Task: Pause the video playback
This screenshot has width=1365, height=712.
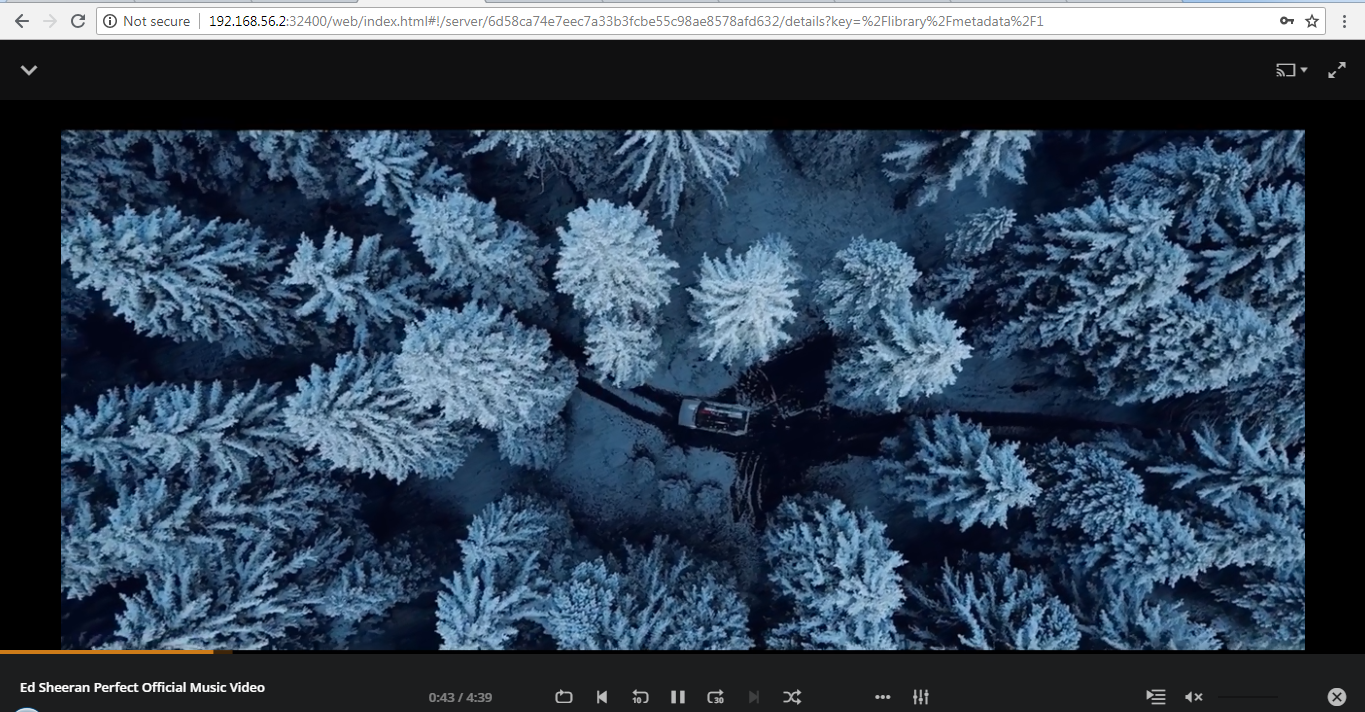Action: tap(678, 697)
